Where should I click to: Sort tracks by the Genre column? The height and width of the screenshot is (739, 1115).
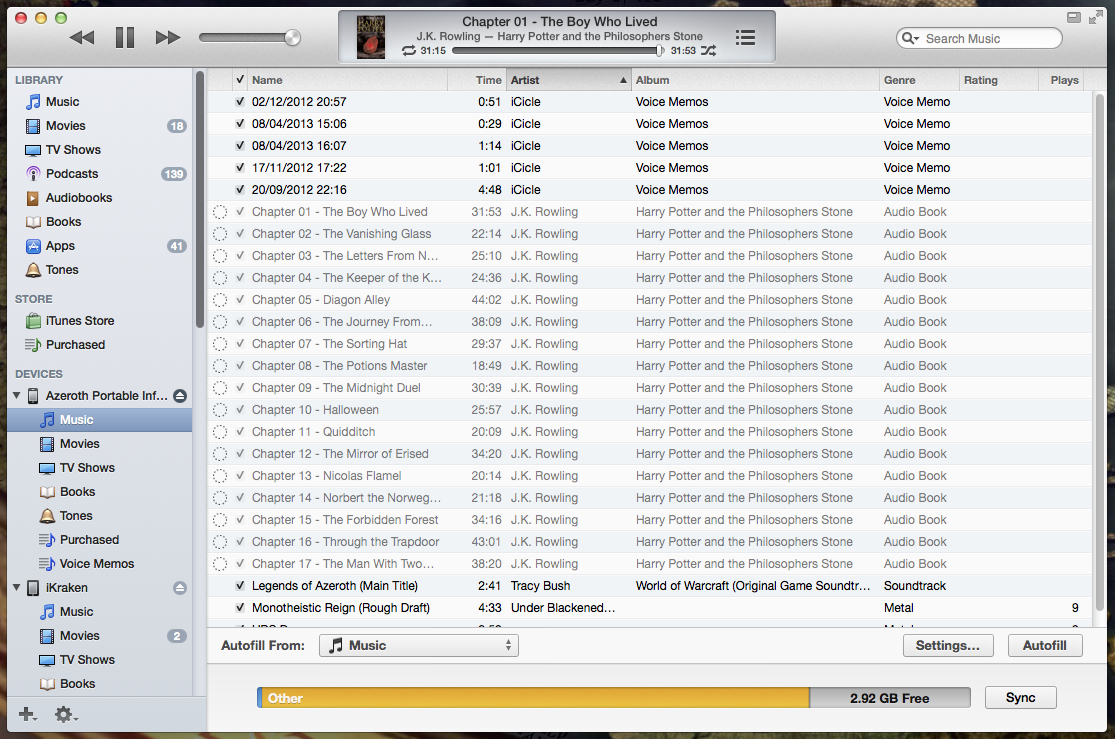919,80
